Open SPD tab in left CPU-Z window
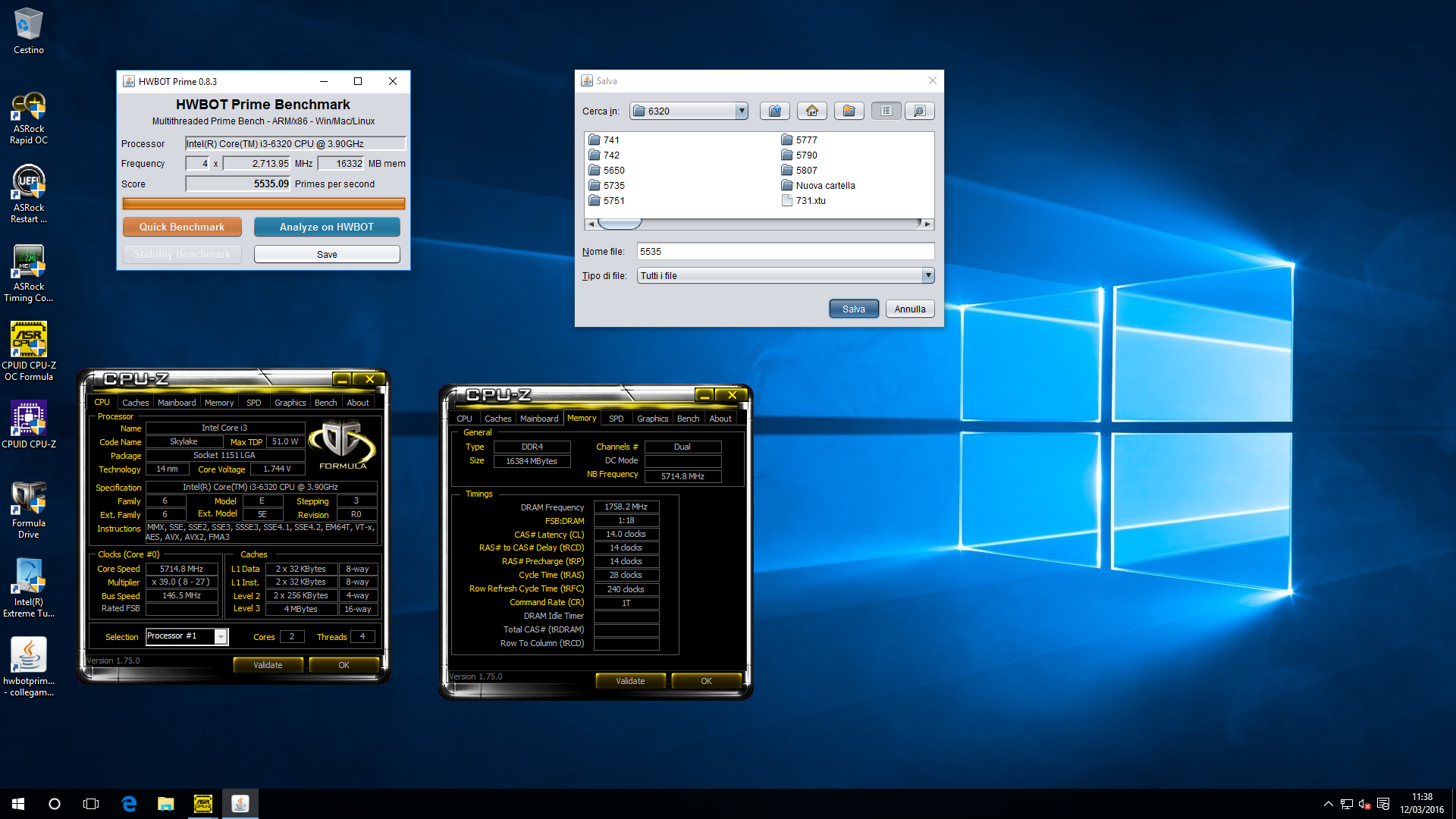The width and height of the screenshot is (1456, 819). [x=253, y=403]
